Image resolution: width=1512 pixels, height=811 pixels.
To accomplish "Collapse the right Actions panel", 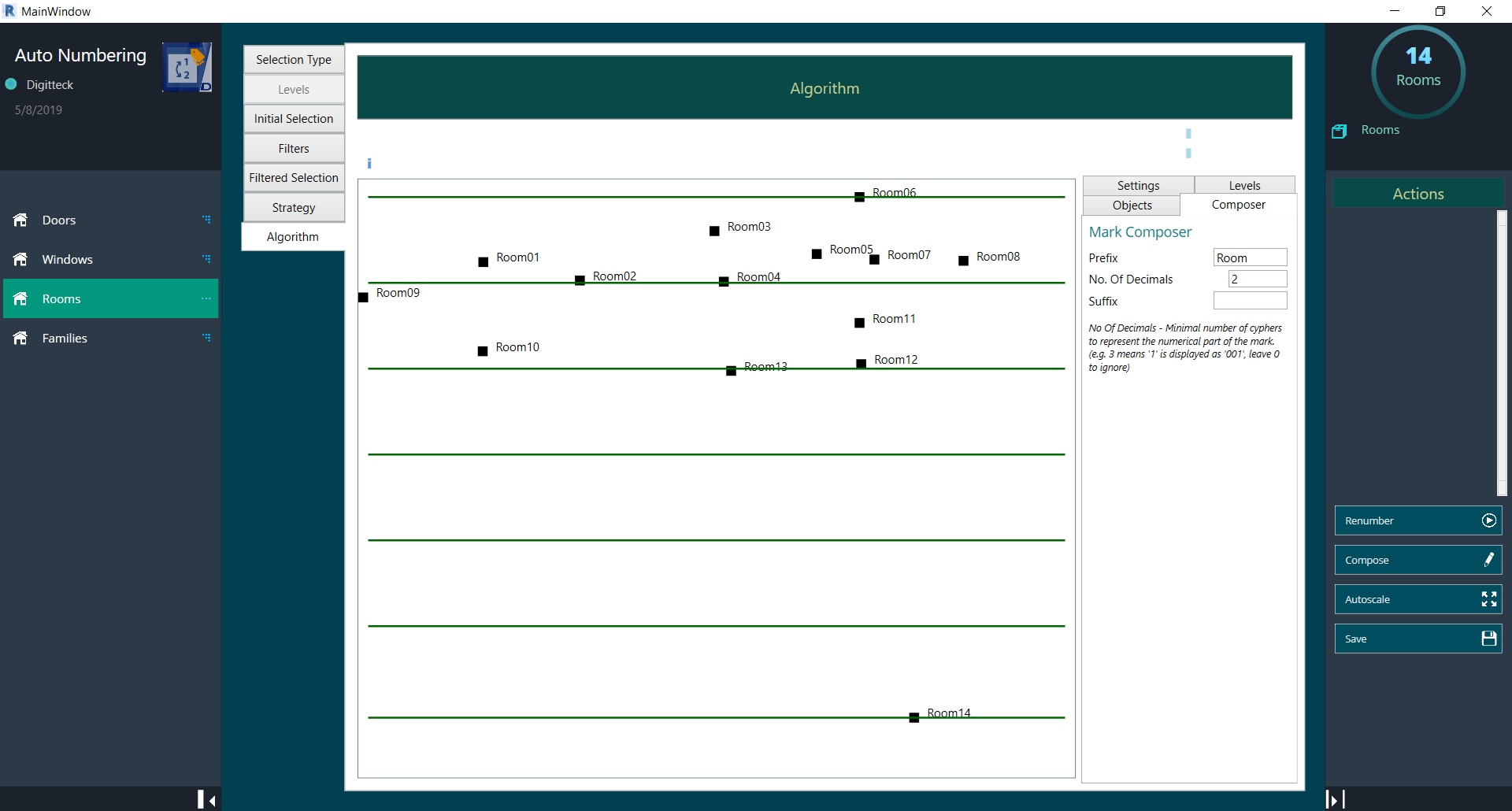I will [x=1335, y=799].
